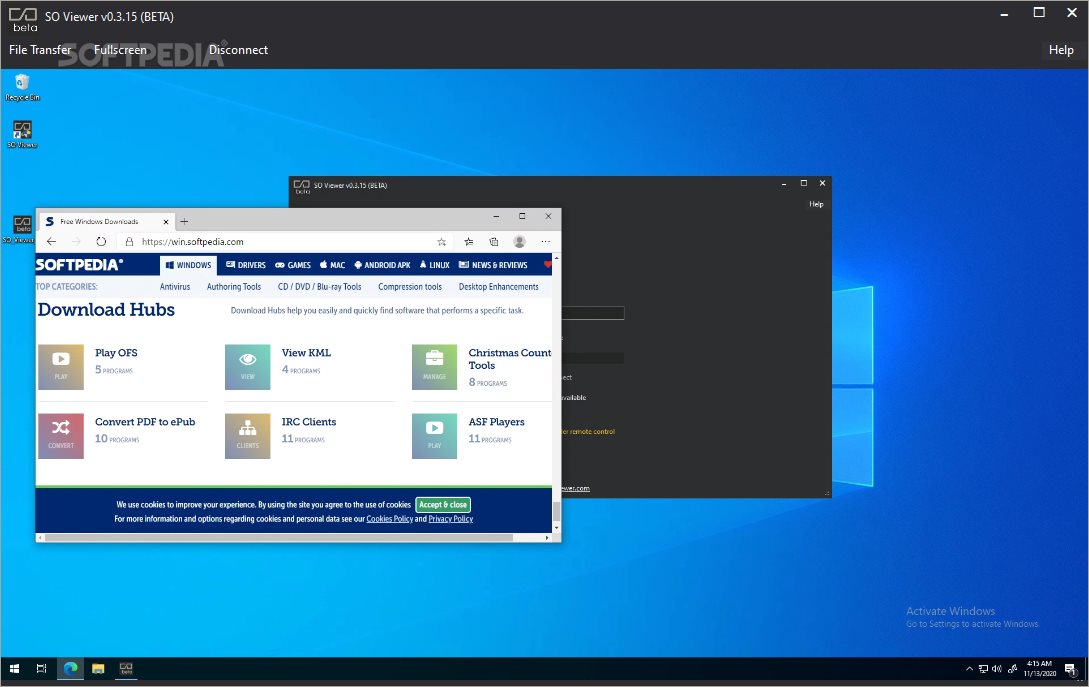The image size is (1089, 687).
Task: Open browser profile avatar
Action: coord(519,242)
